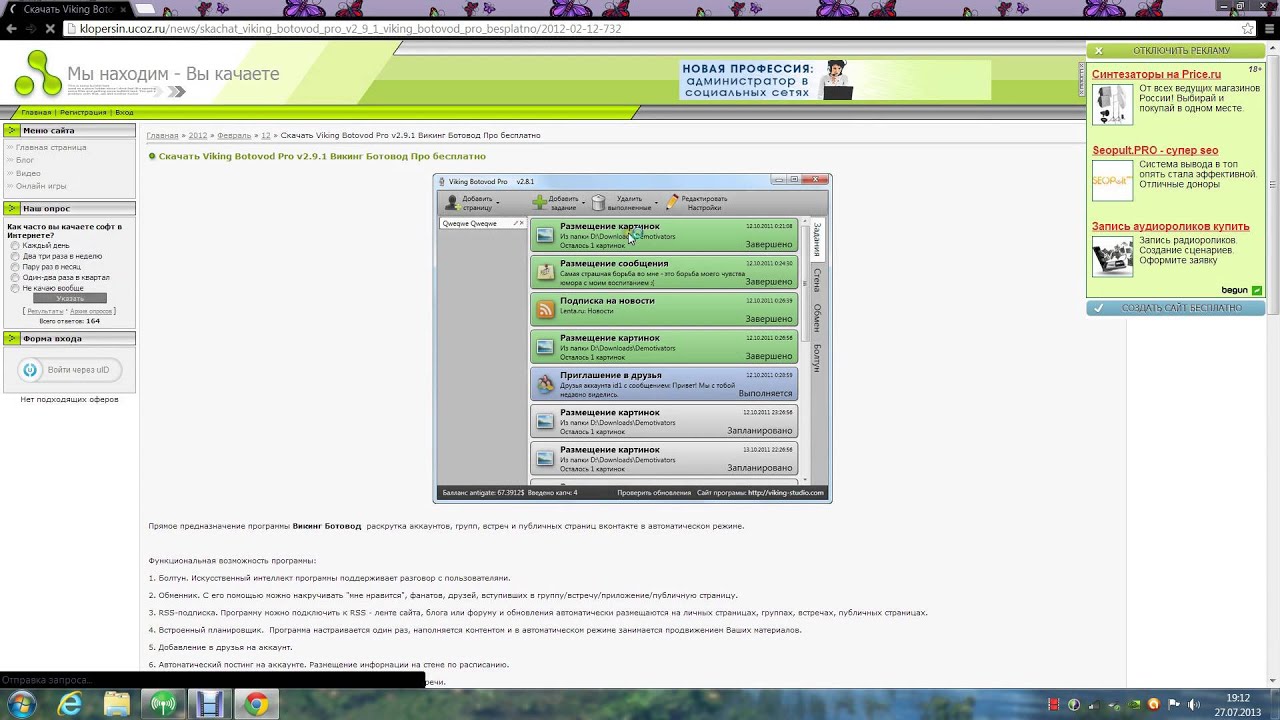Click the green bullet before article title
The image size is (1280, 720).
pyautogui.click(x=152, y=156)
